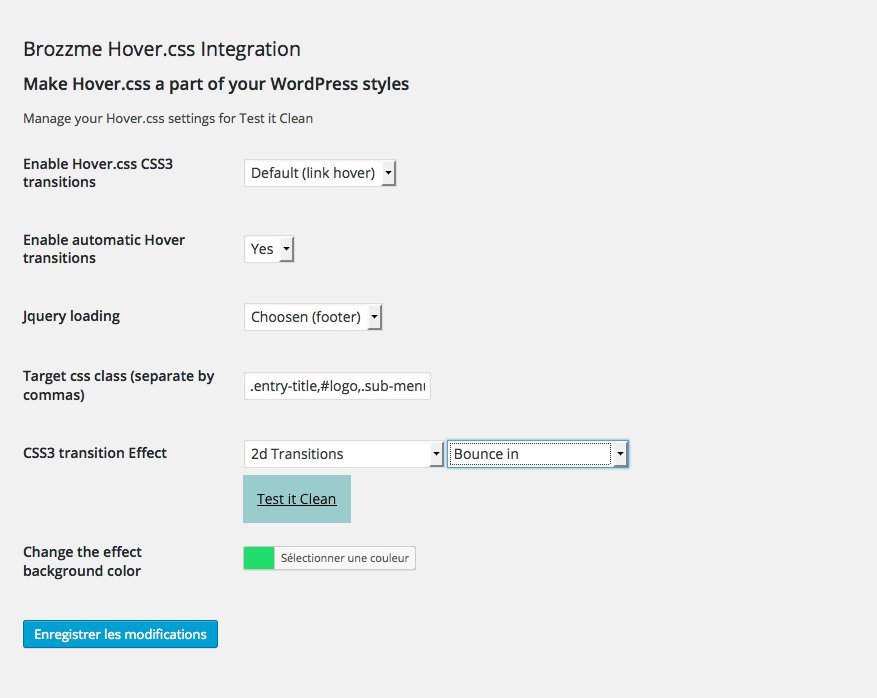This screenshot has height=698, width=877.
Task: Click the Test it Clean preview link
Action: (x=296, y=499)
